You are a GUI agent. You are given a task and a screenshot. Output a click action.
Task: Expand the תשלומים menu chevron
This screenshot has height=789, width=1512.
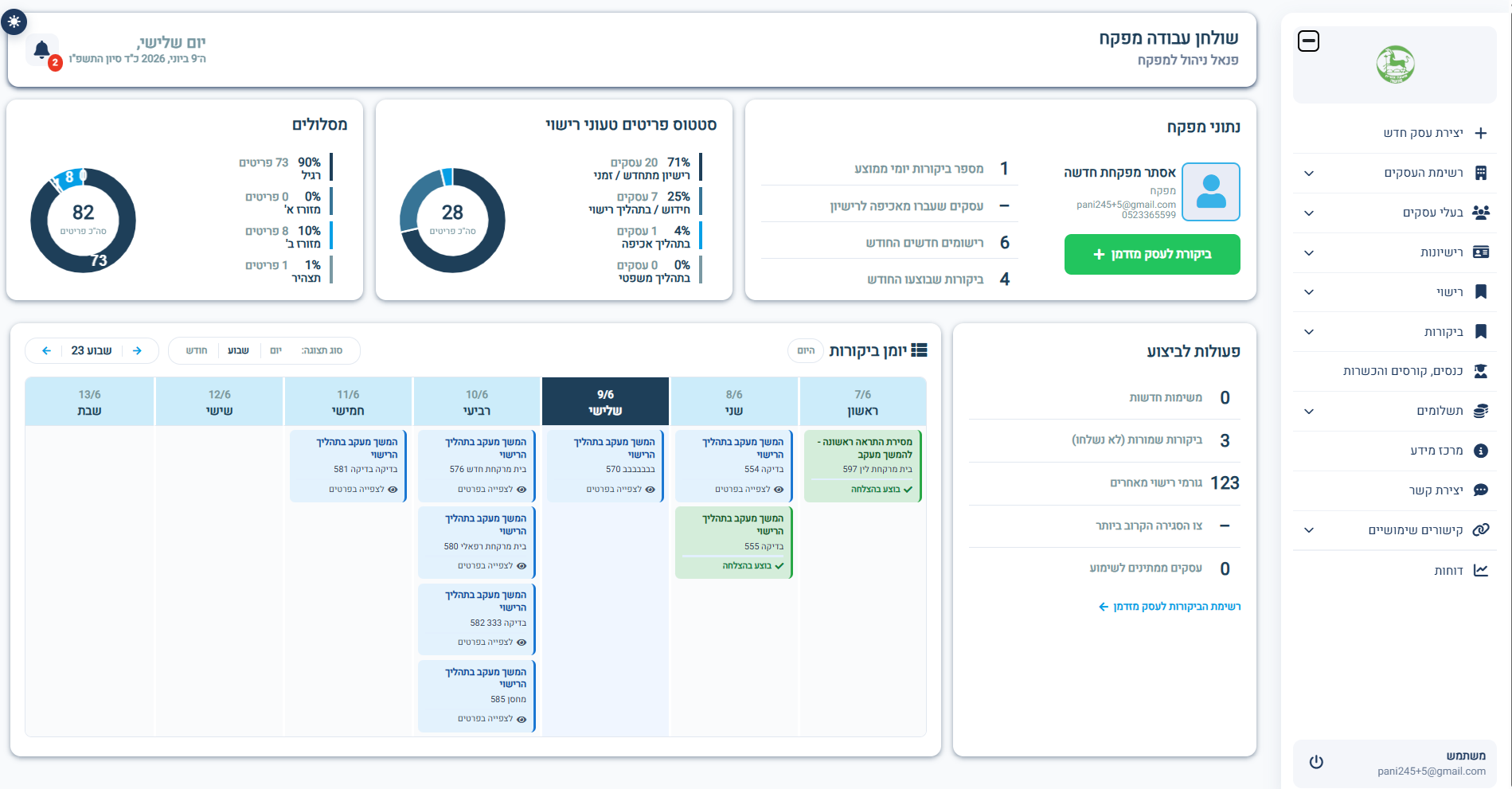[1309, 411]
